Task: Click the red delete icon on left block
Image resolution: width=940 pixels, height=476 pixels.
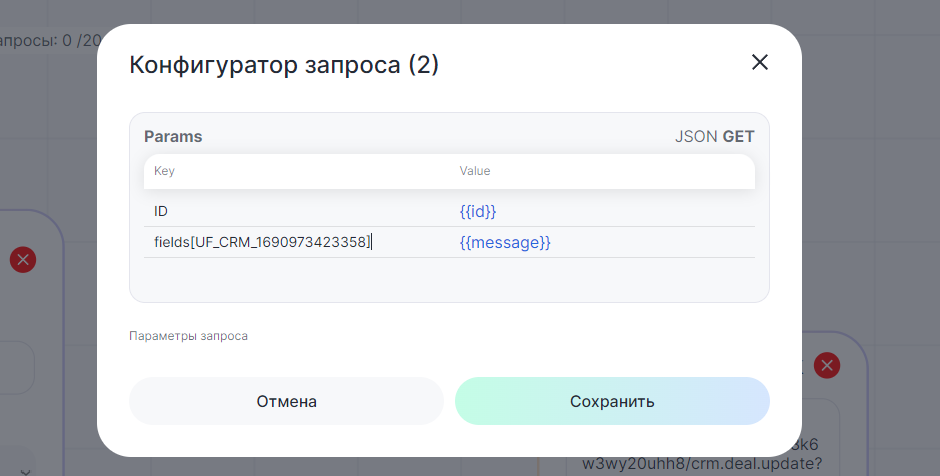Action: coord(23,260)
